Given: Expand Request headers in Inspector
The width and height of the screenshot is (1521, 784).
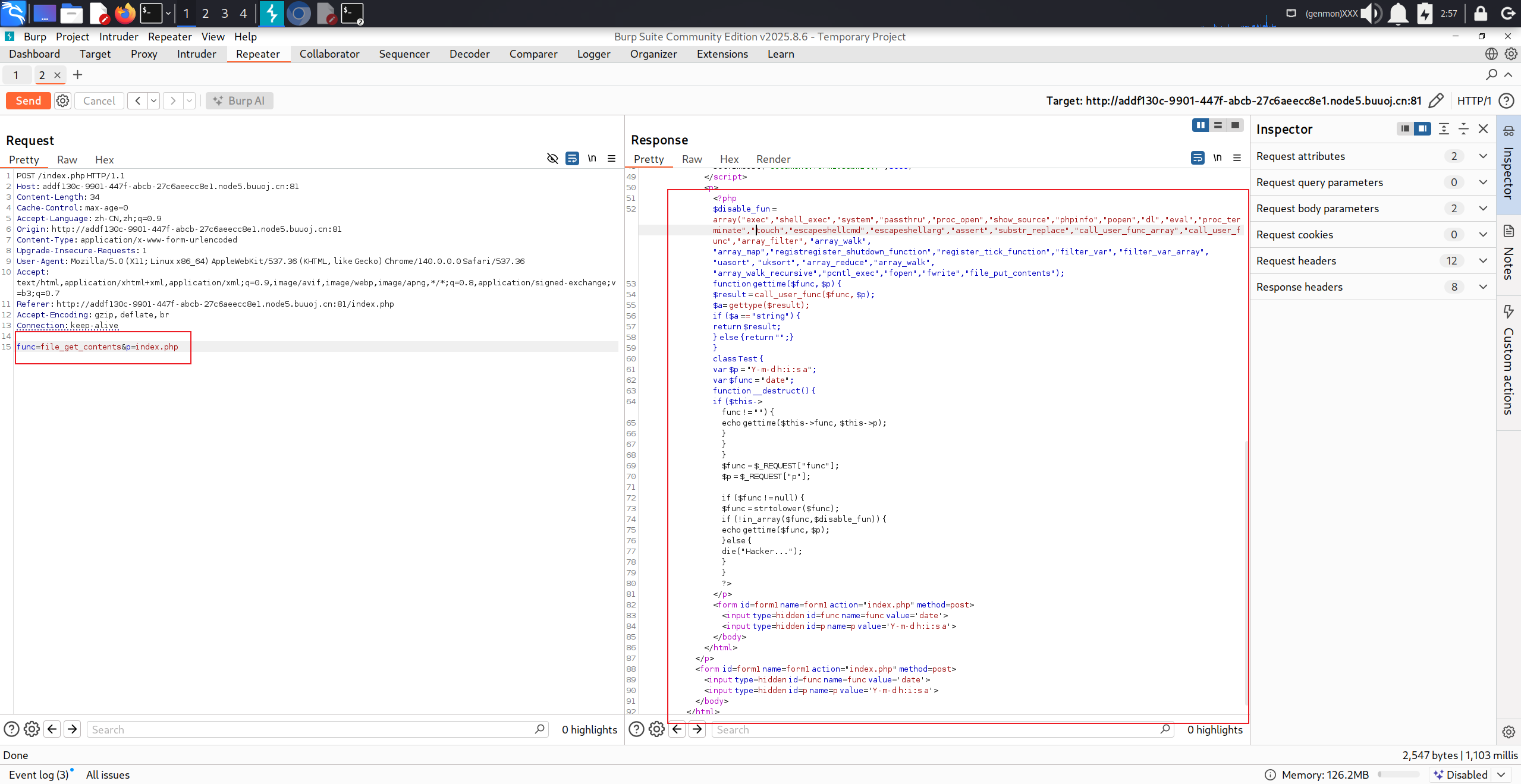Looking at the screenshot, I should click(x=1483, y=260).
